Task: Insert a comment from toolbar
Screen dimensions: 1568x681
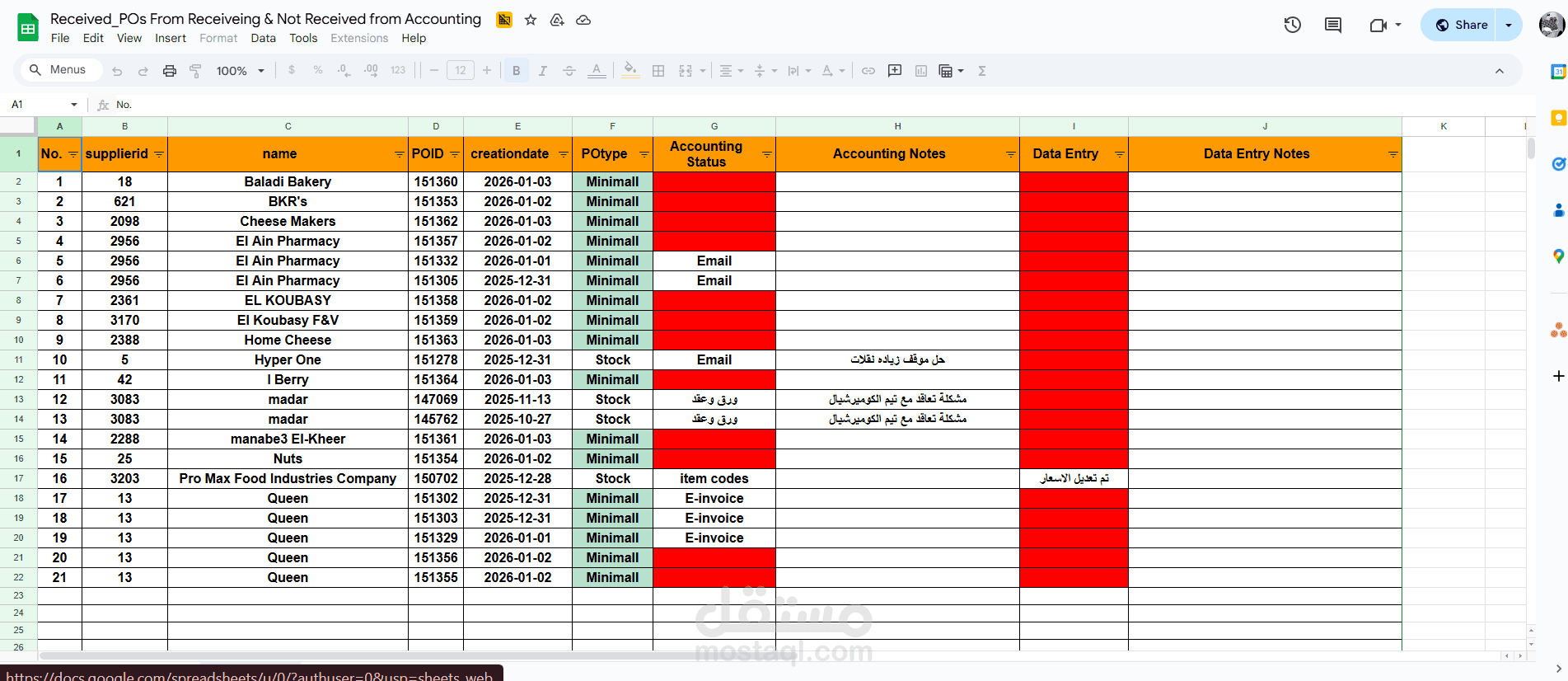Action: pyautogui.click(x=895, y=71)
